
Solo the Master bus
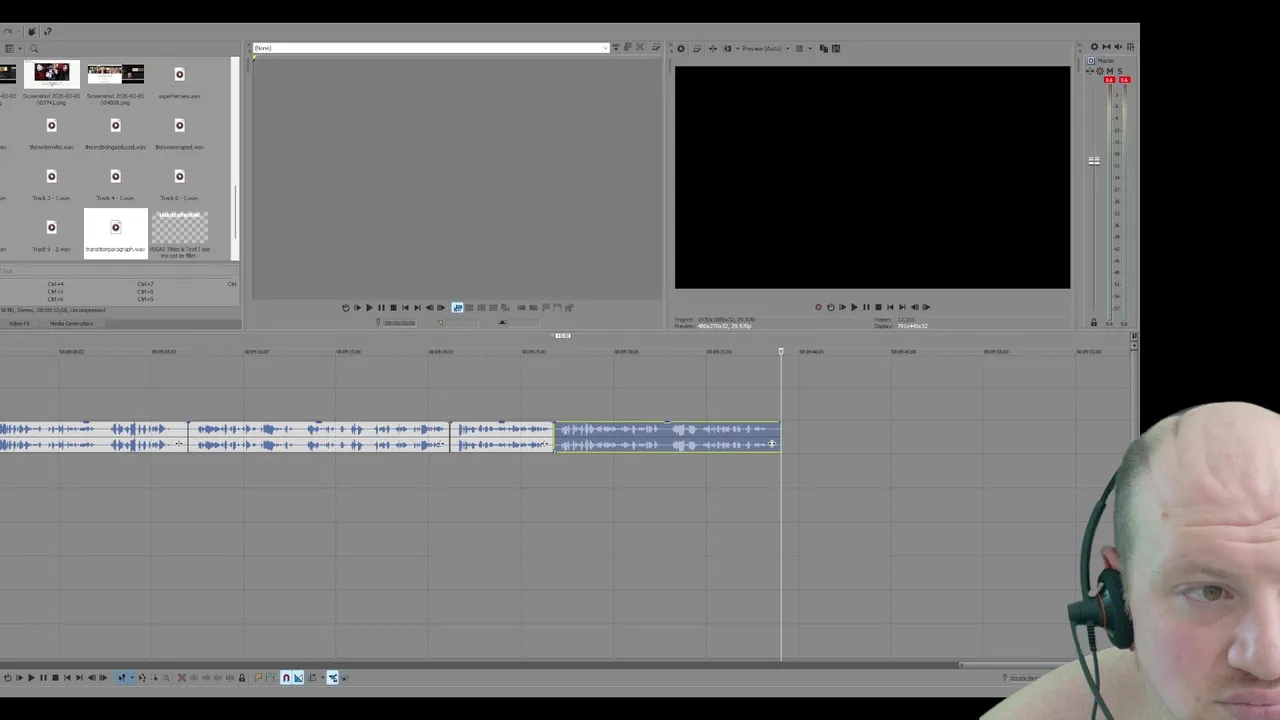click(1120, 71)
